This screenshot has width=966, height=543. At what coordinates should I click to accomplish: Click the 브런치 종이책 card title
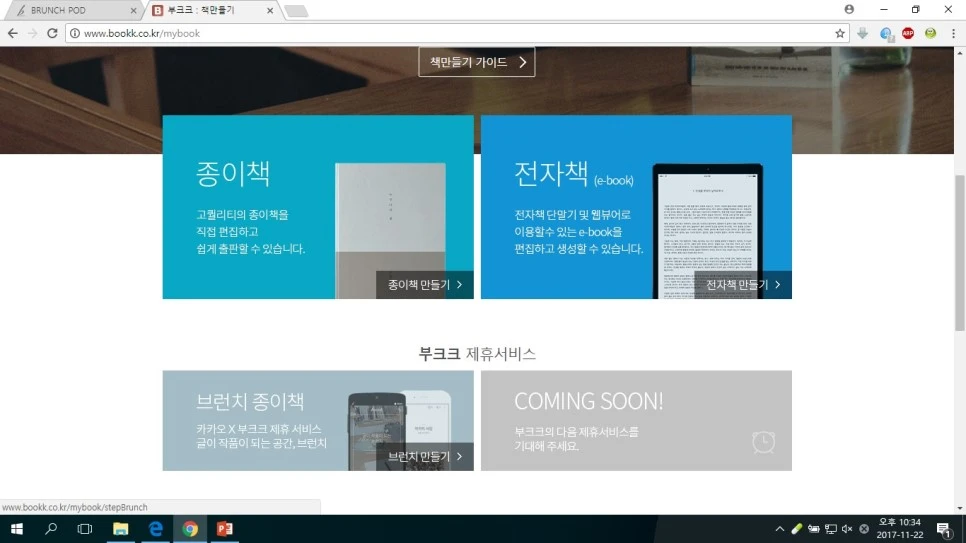pyautogui.click(x=250, y=402)
